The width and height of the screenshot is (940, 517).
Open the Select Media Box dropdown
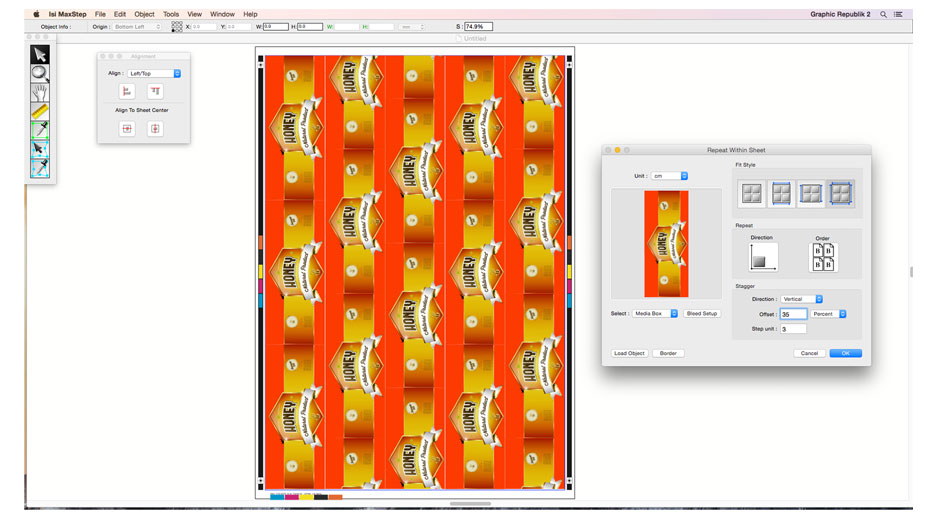point(656,313)
